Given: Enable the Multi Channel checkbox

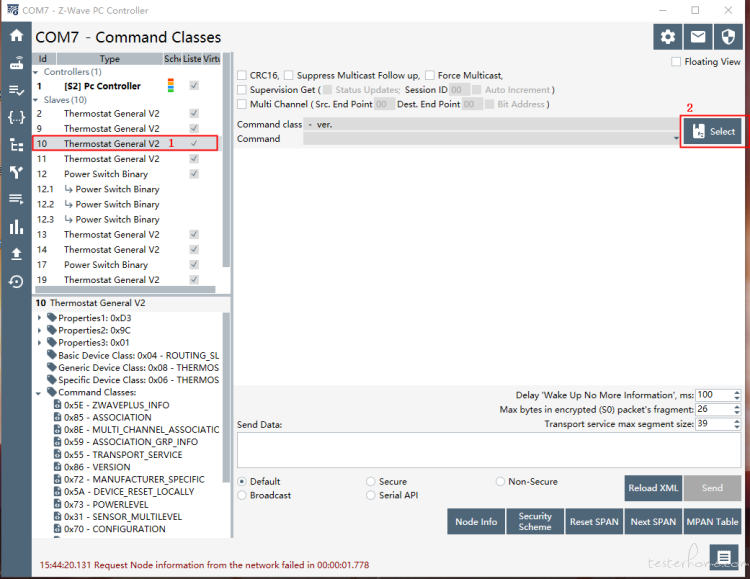Looking at the screenshot, I should 242,104.
